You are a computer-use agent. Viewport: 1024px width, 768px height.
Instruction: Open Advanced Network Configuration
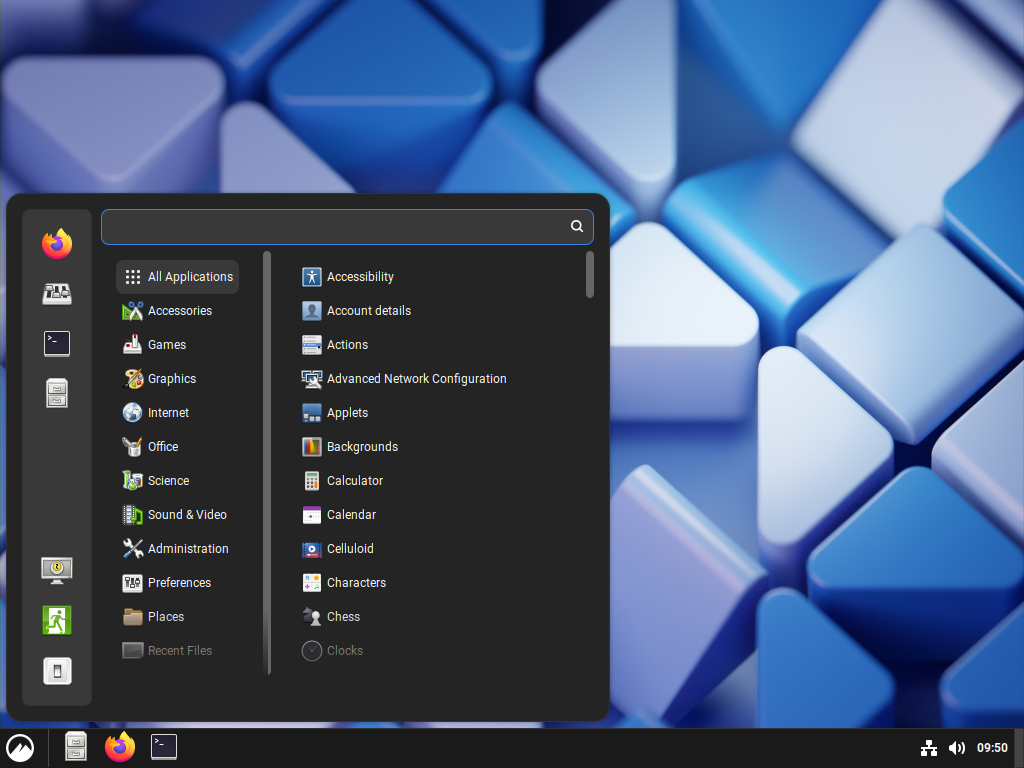pyautogui.click(x=416, y=378)
